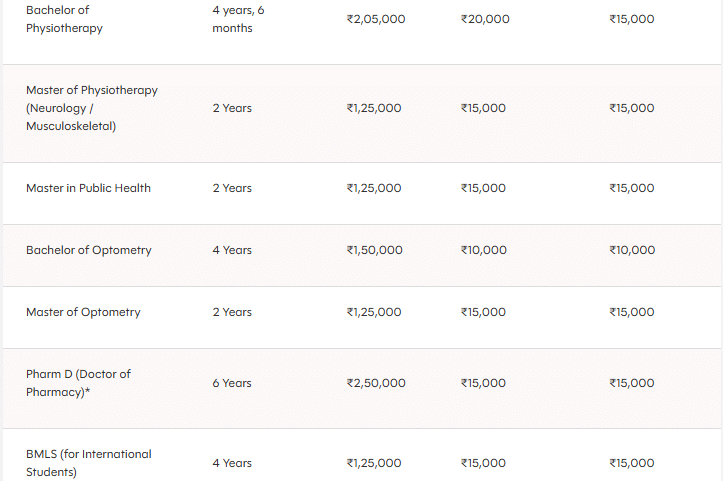Select the 6 Years duration cell

(232, 383)
